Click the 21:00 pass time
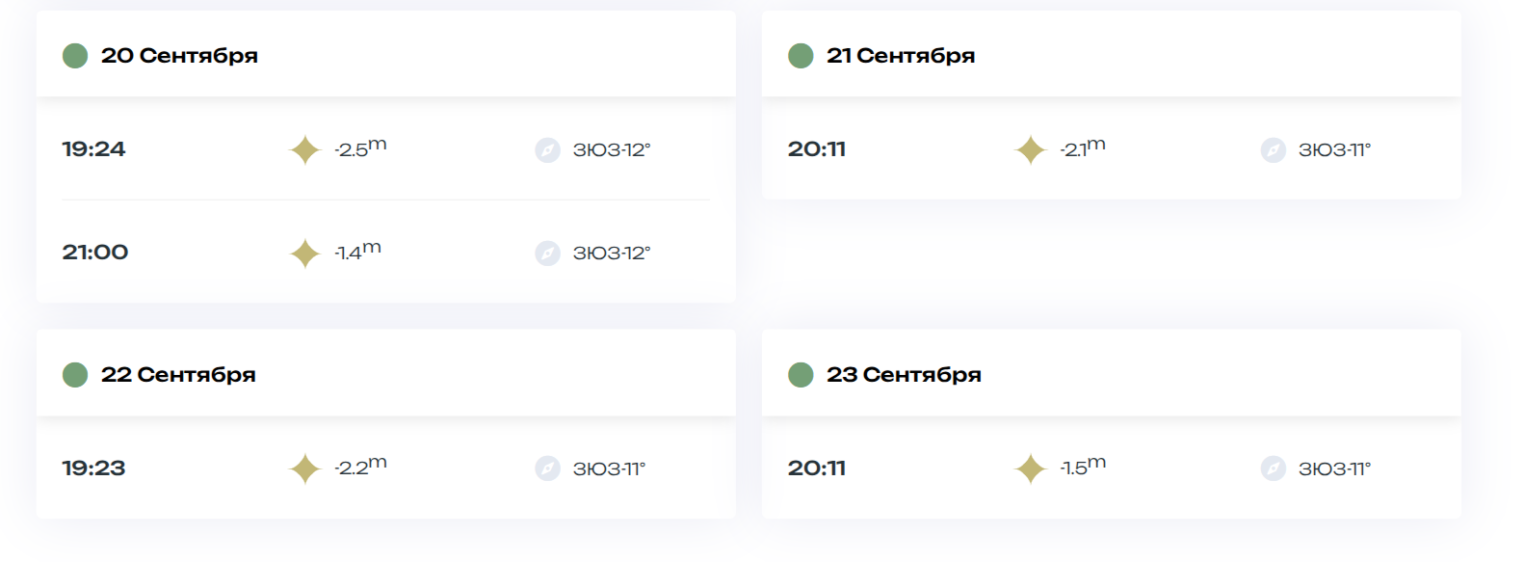Viewport: 1524px width, 562px height. pos(95,252)
